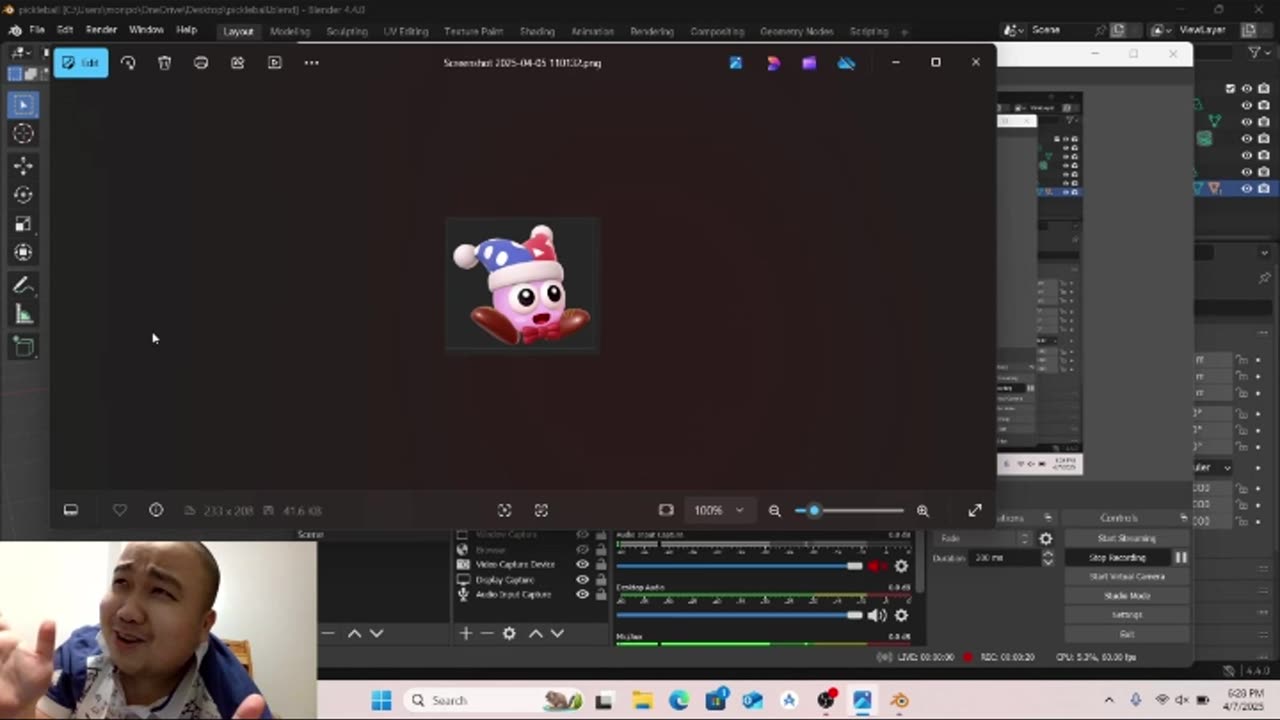
Task: Select Blender's Select Box tool
Action: pos(24,104)
